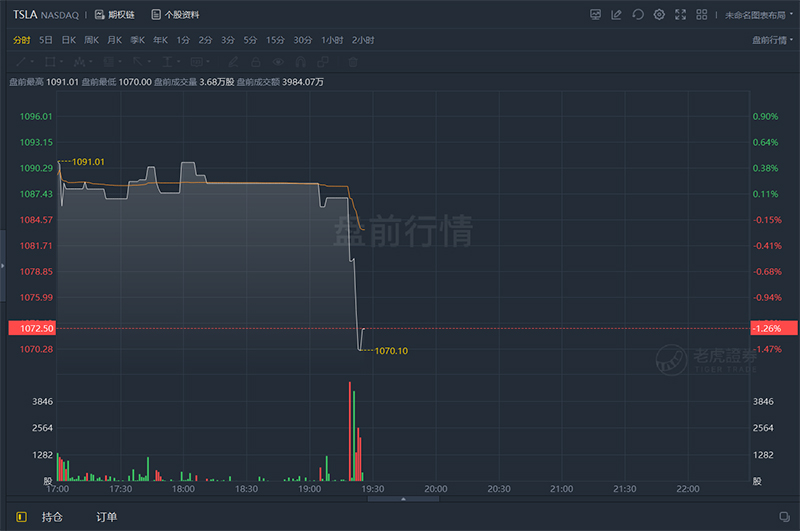Expand text tool options arrow
Image resolution: width=800 pixels, height=531 pixels.
pyautogui.click(x=179, y=62)
